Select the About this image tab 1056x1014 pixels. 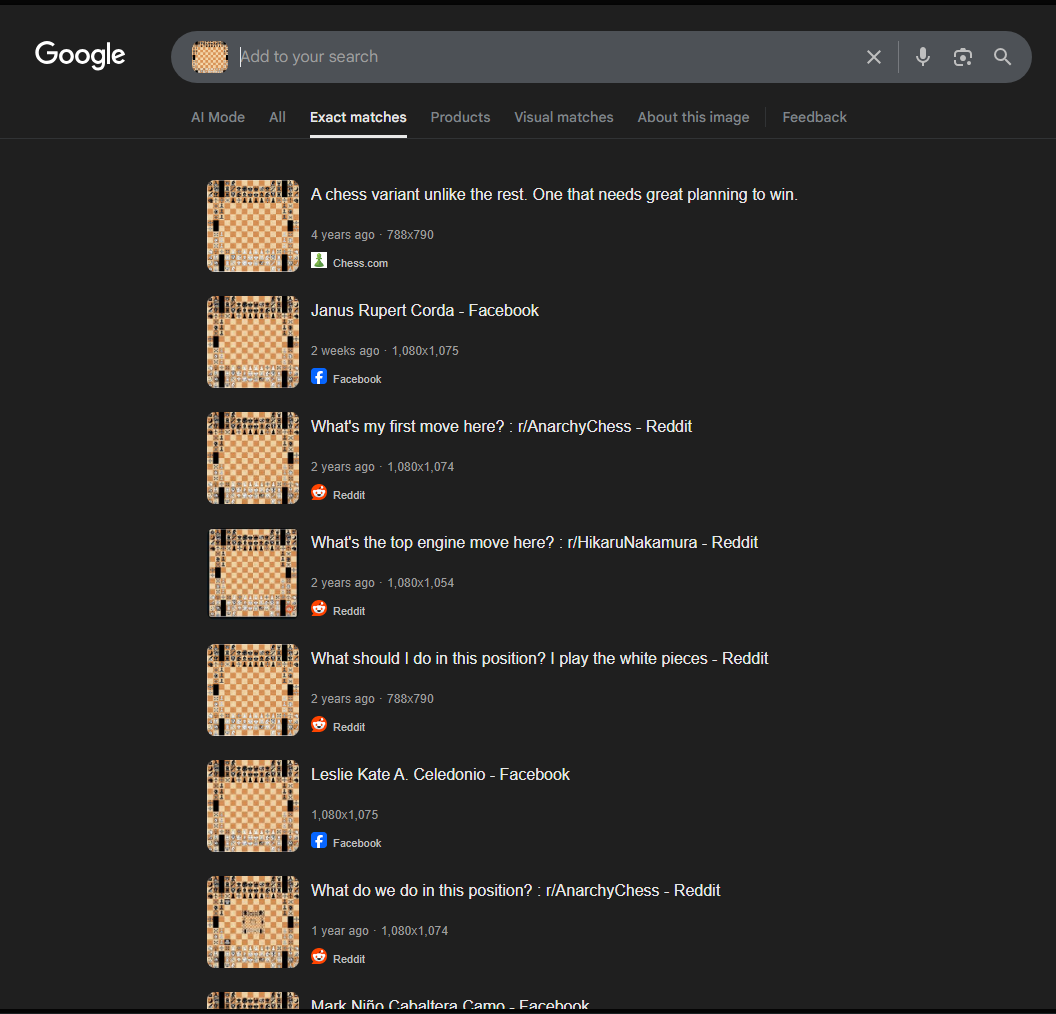click(693, 117)
